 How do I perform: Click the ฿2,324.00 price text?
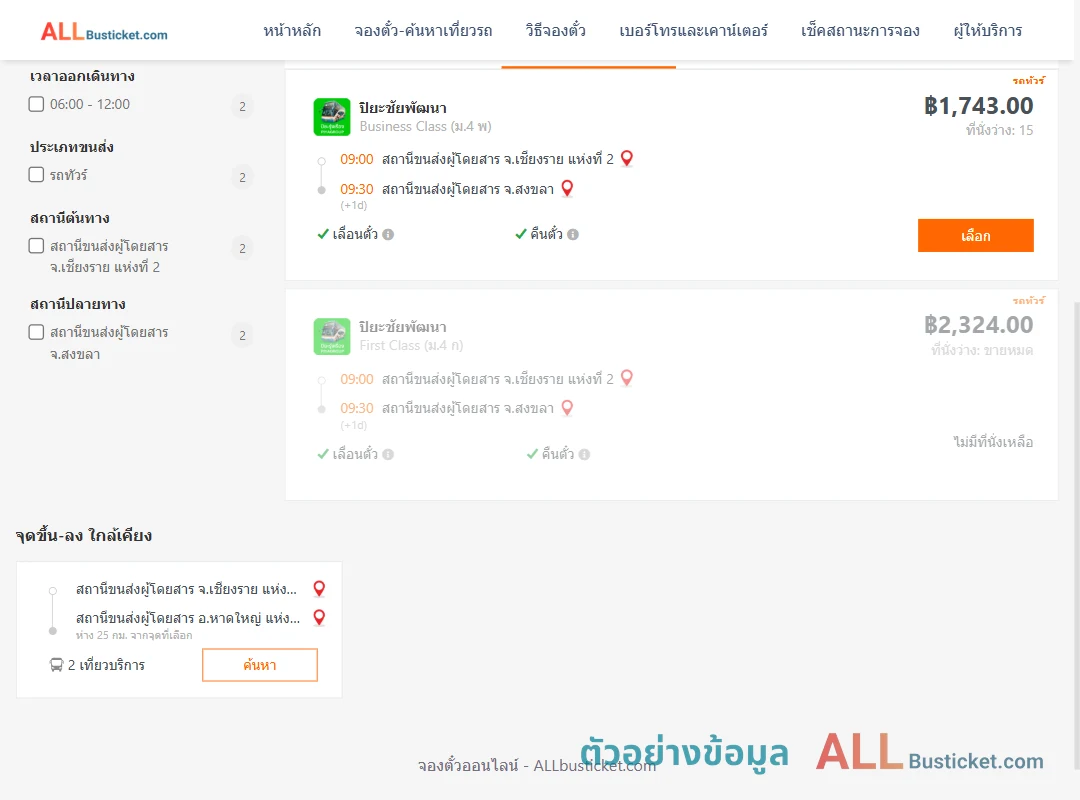(978, 325)
